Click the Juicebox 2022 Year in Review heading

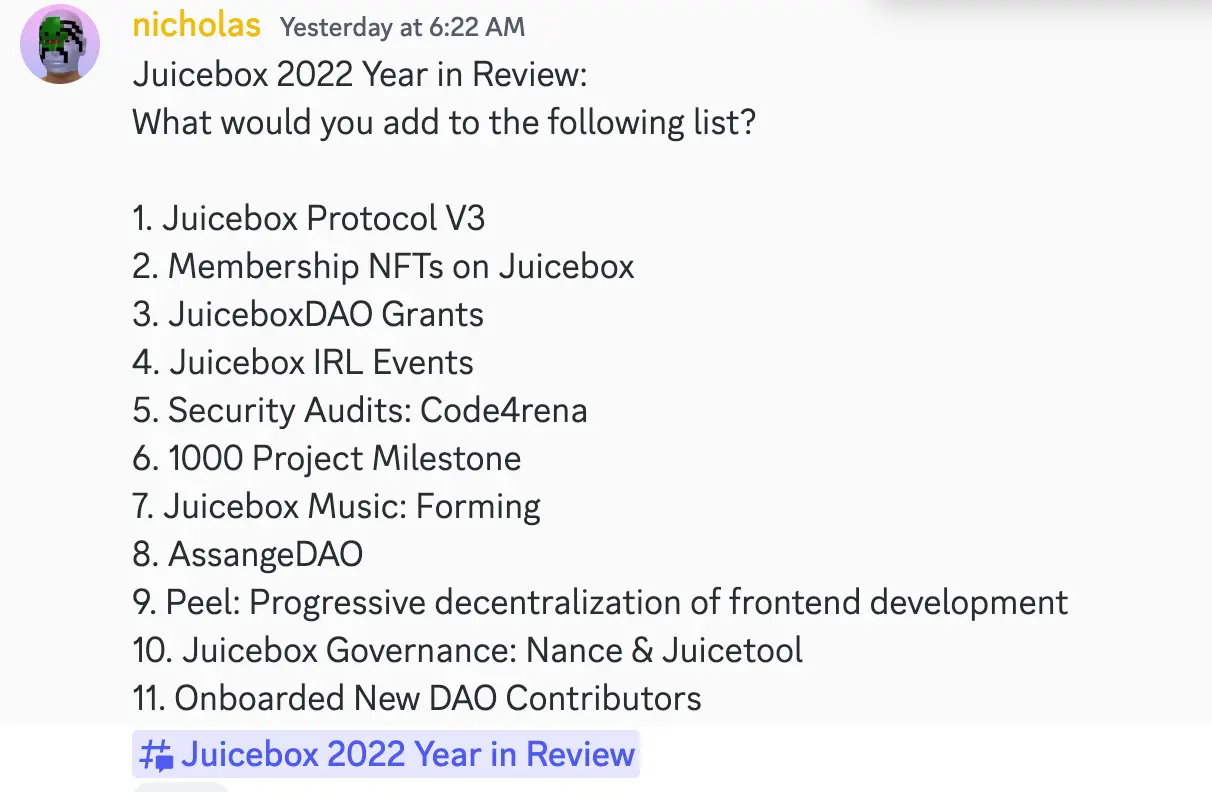360,74
